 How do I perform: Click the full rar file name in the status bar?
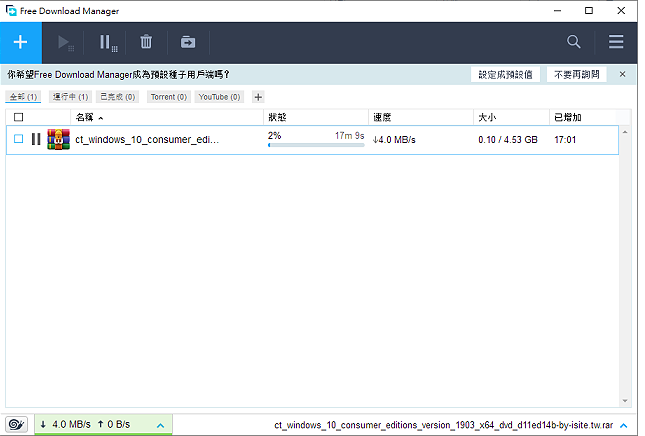click(x=443, y=425)
